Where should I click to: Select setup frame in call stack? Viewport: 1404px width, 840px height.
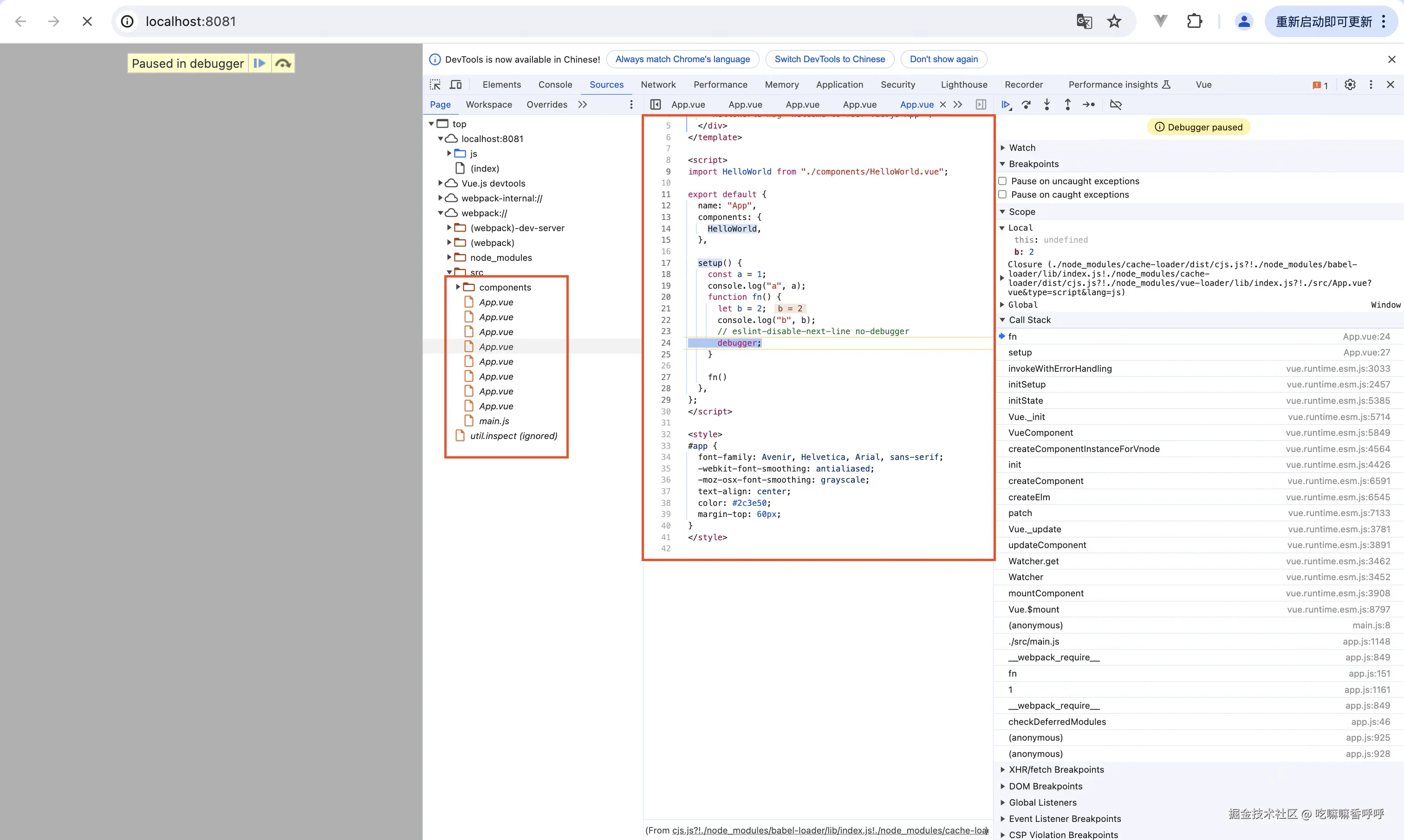[x=1020, y=352]
